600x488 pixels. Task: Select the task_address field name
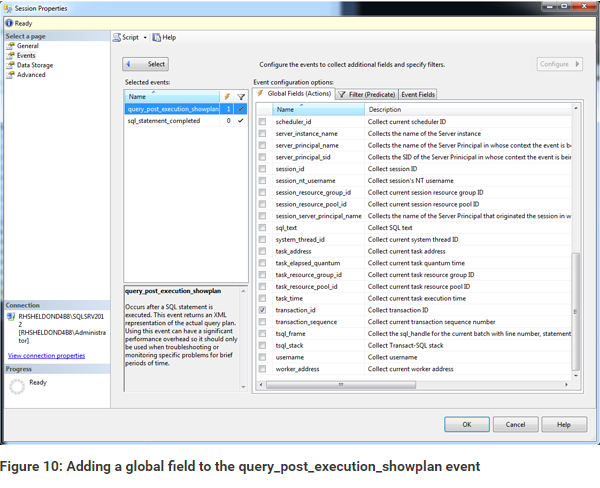(293, 251)
